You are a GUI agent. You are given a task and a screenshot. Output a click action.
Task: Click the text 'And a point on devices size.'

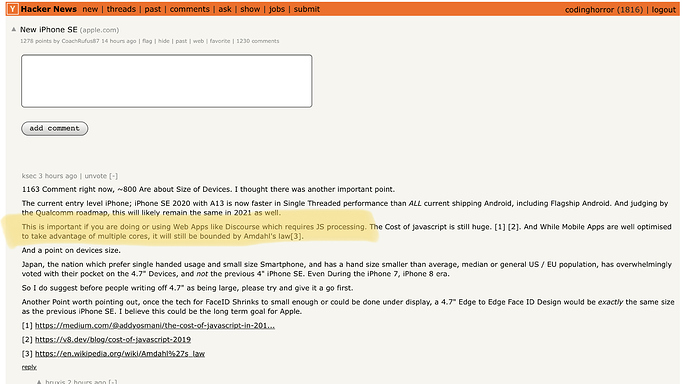click(x=71, y=250)
